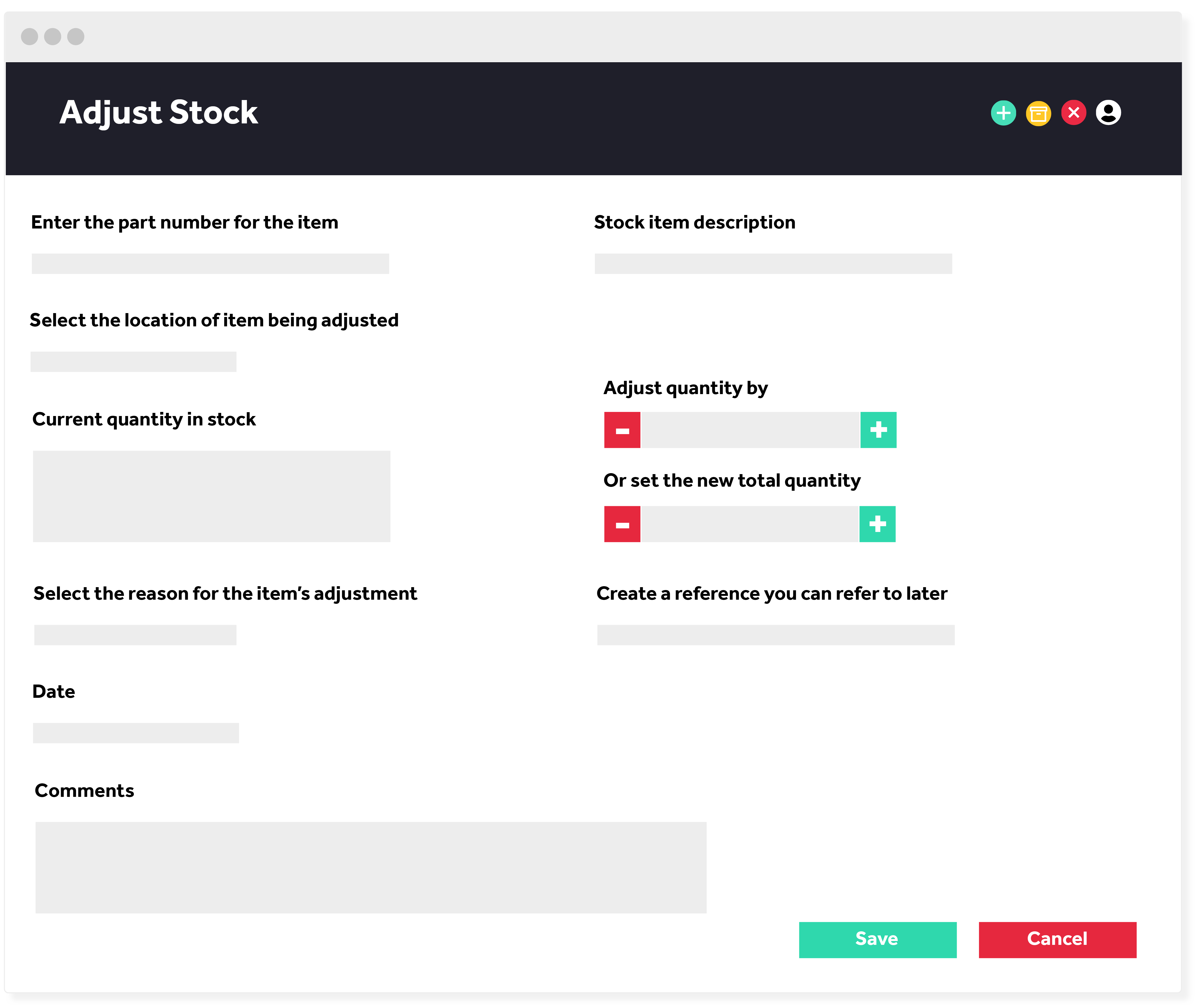Click the Cancel button
This screenshot has height=1008, width=1196.
pyautogui.click(x=1058, y=940)
